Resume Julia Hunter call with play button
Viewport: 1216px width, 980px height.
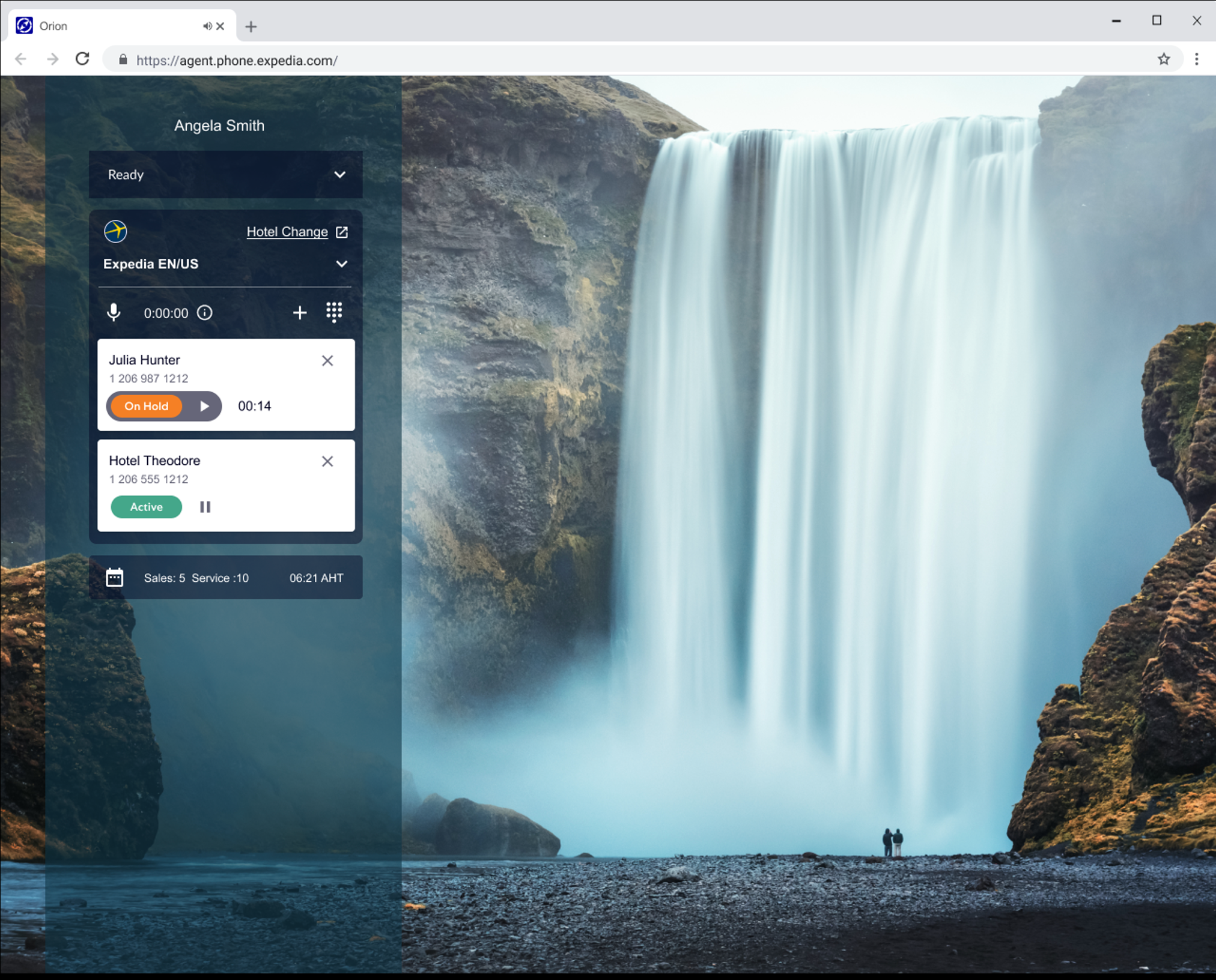[204, 406]
